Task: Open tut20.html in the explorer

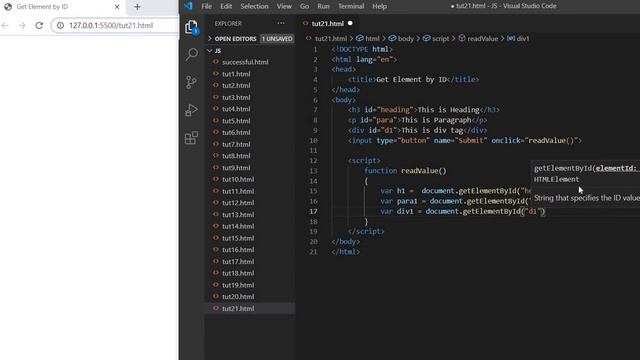Action: [238, 296]
